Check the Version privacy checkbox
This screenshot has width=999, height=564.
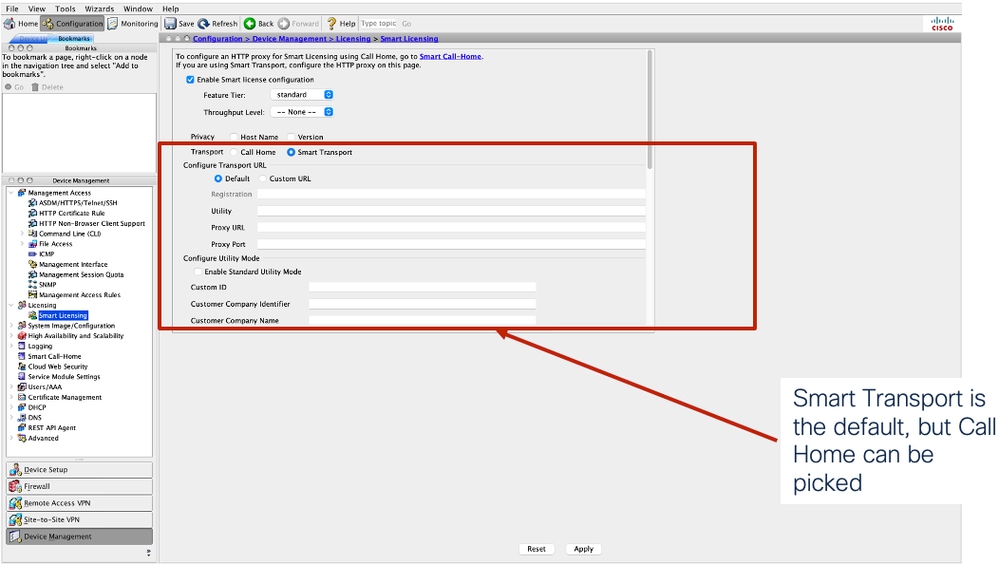point(291,137)
